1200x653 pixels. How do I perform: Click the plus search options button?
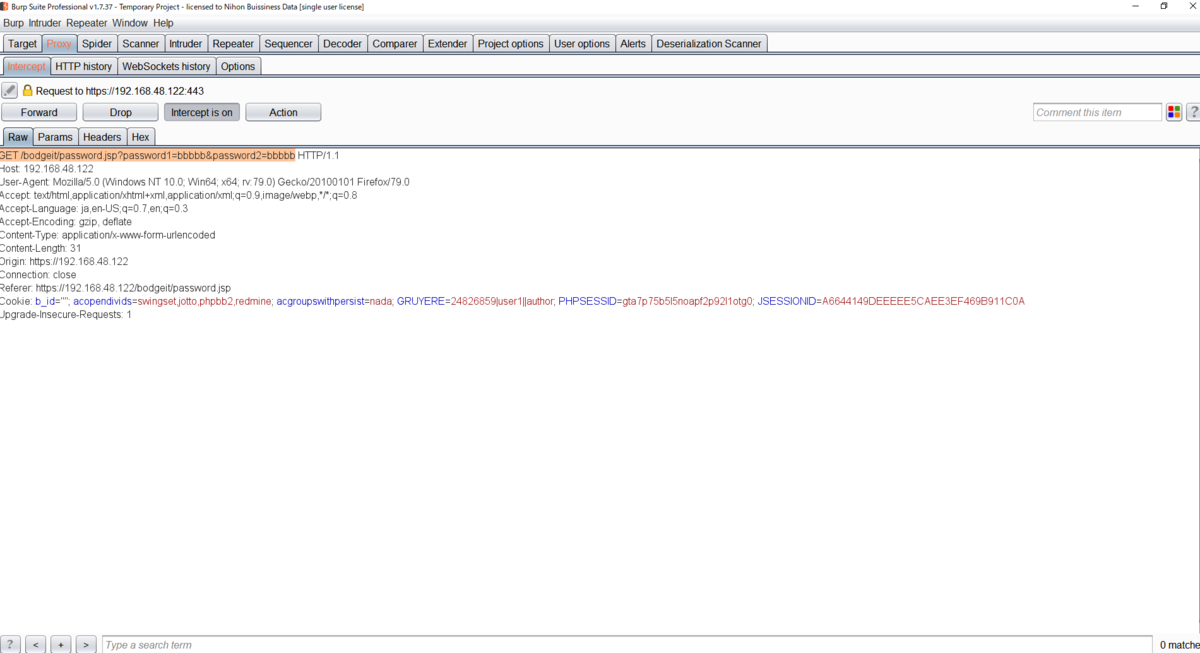tap(61, 645)
